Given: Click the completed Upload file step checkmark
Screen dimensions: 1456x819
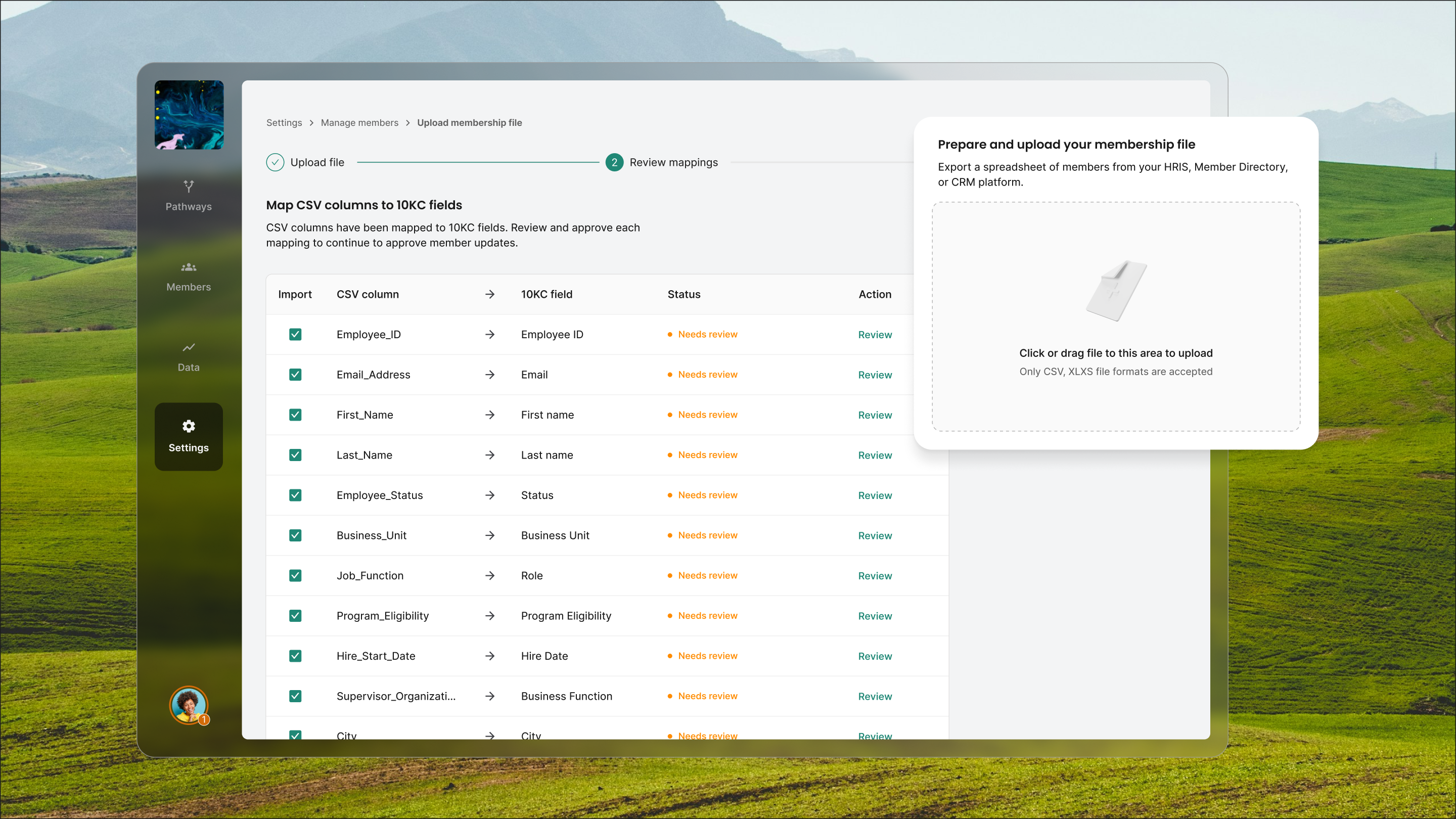Looking at the screenshot, I should point(275,162).
